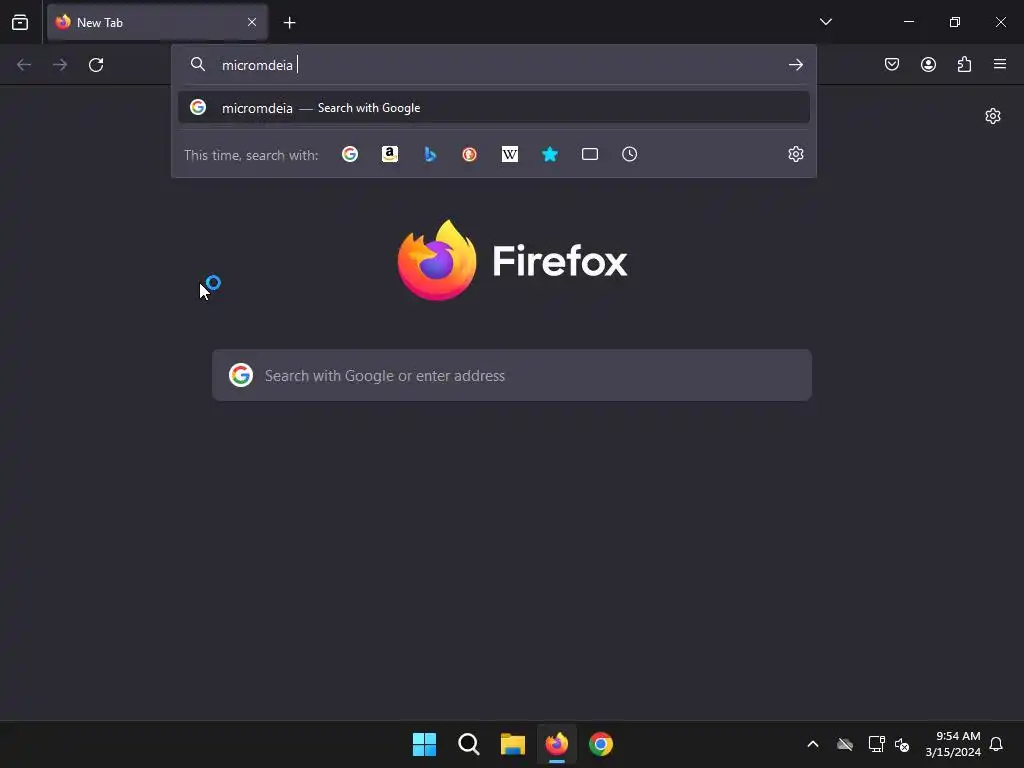Click the go arrow in address bar
Viewport: 1024px width, 768px height.
click(x=795, y=65)
